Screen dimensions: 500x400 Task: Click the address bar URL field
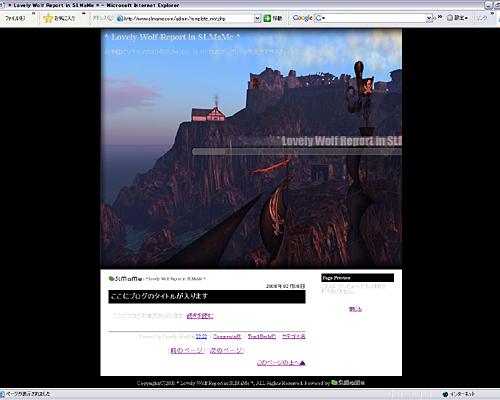pos(188,18)
